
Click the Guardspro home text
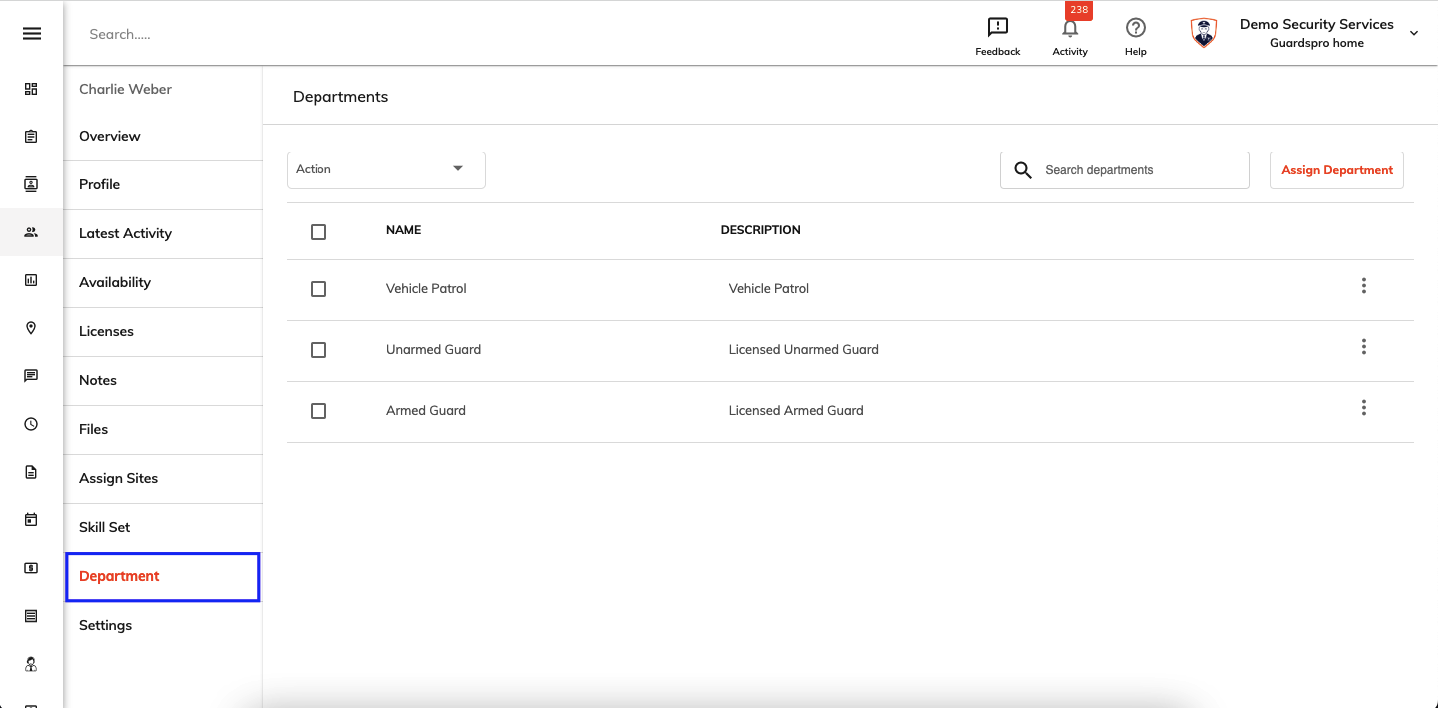(x=1317, y=43)
